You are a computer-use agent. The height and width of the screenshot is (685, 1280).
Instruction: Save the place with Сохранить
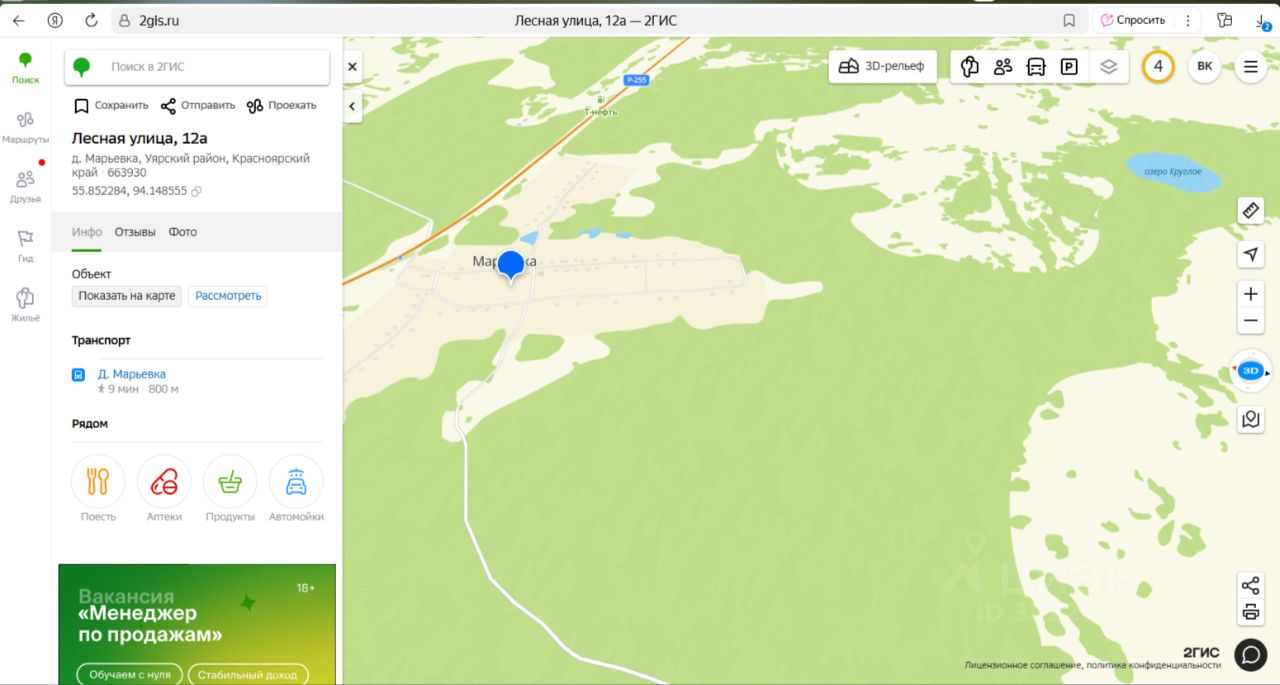(110, 105)
